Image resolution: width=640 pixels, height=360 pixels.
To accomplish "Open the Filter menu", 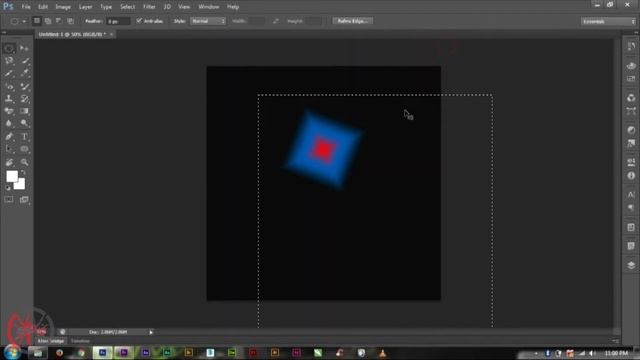I will pos(149,7).
